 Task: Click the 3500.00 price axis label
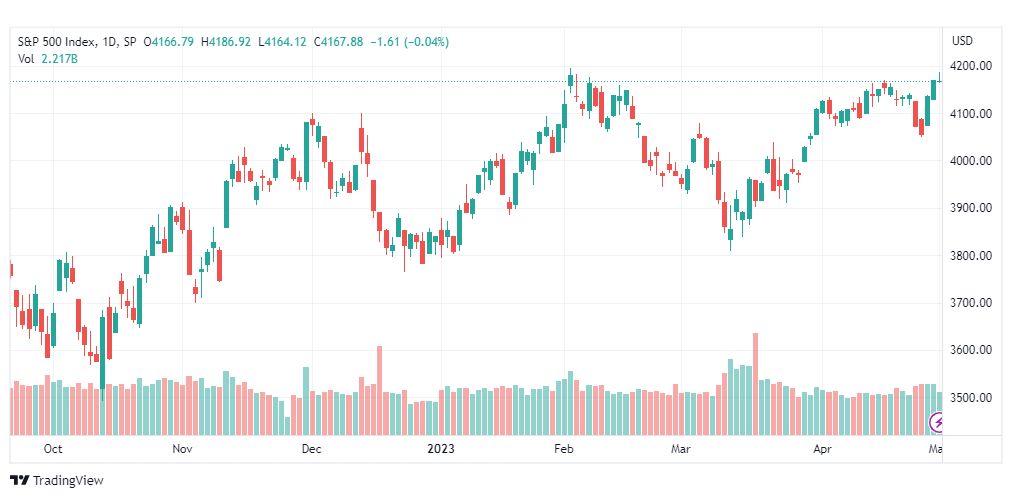972,397
